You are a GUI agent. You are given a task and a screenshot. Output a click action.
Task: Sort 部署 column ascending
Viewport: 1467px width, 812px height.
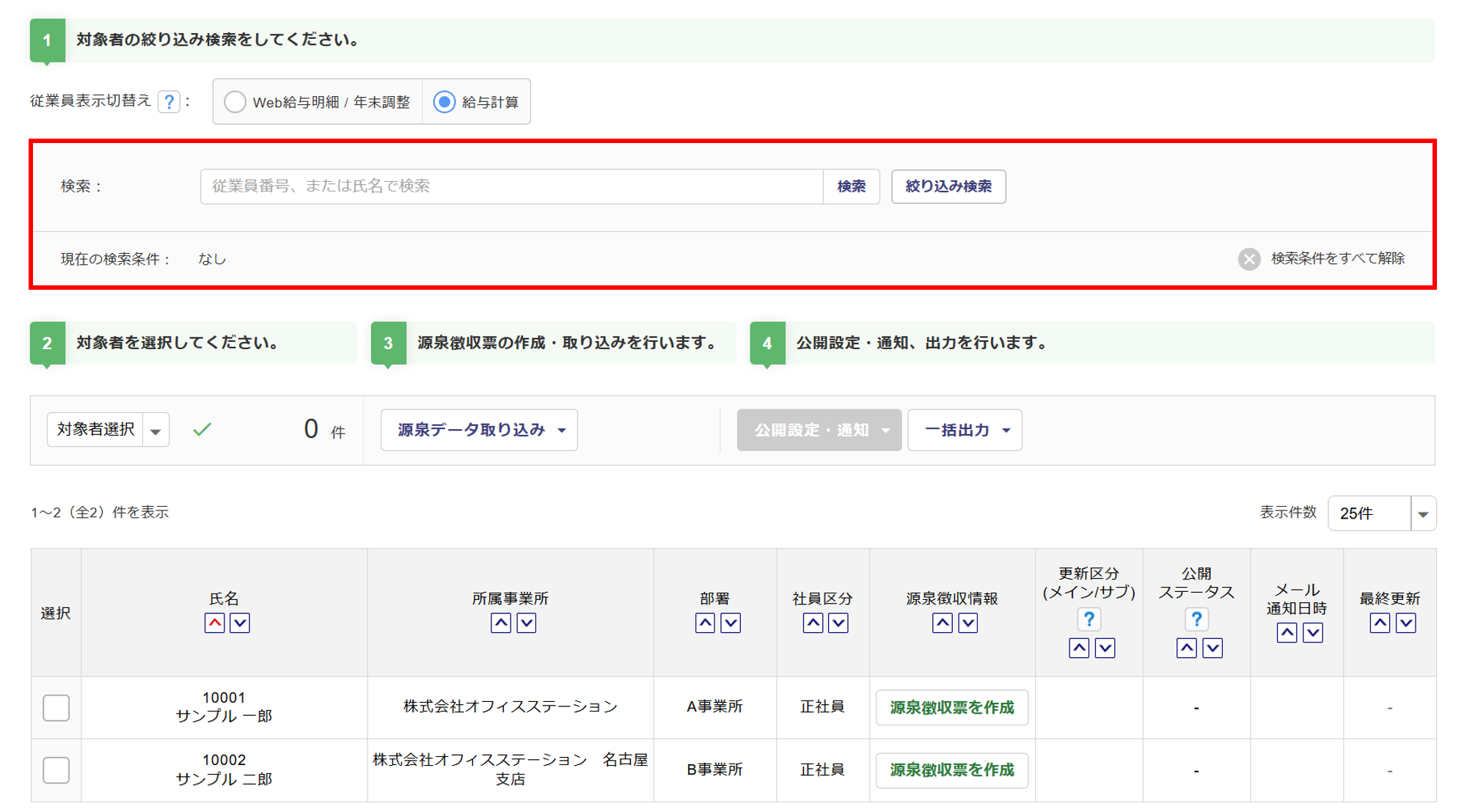pyautogui.click(x=705, y=623)
